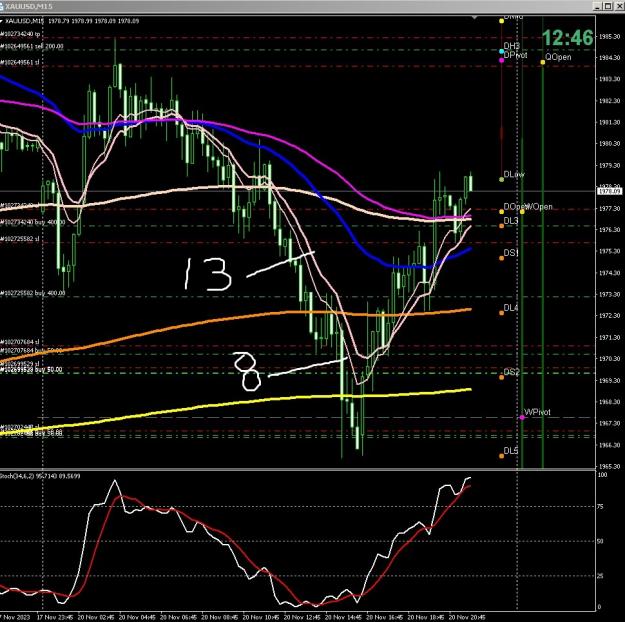The image size is (625, 622).
Task: Click the 20 Nov 10:45 time label
Action: [261, 617]
